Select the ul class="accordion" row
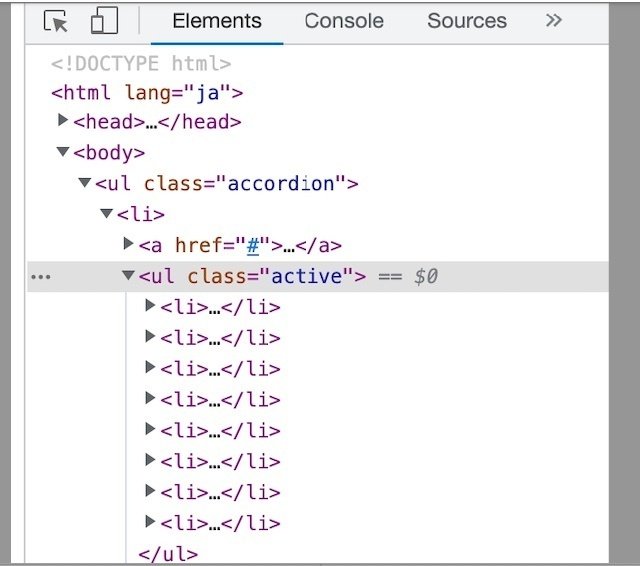The height and width of the screenshot is (566, 640). tap(227, 184)
